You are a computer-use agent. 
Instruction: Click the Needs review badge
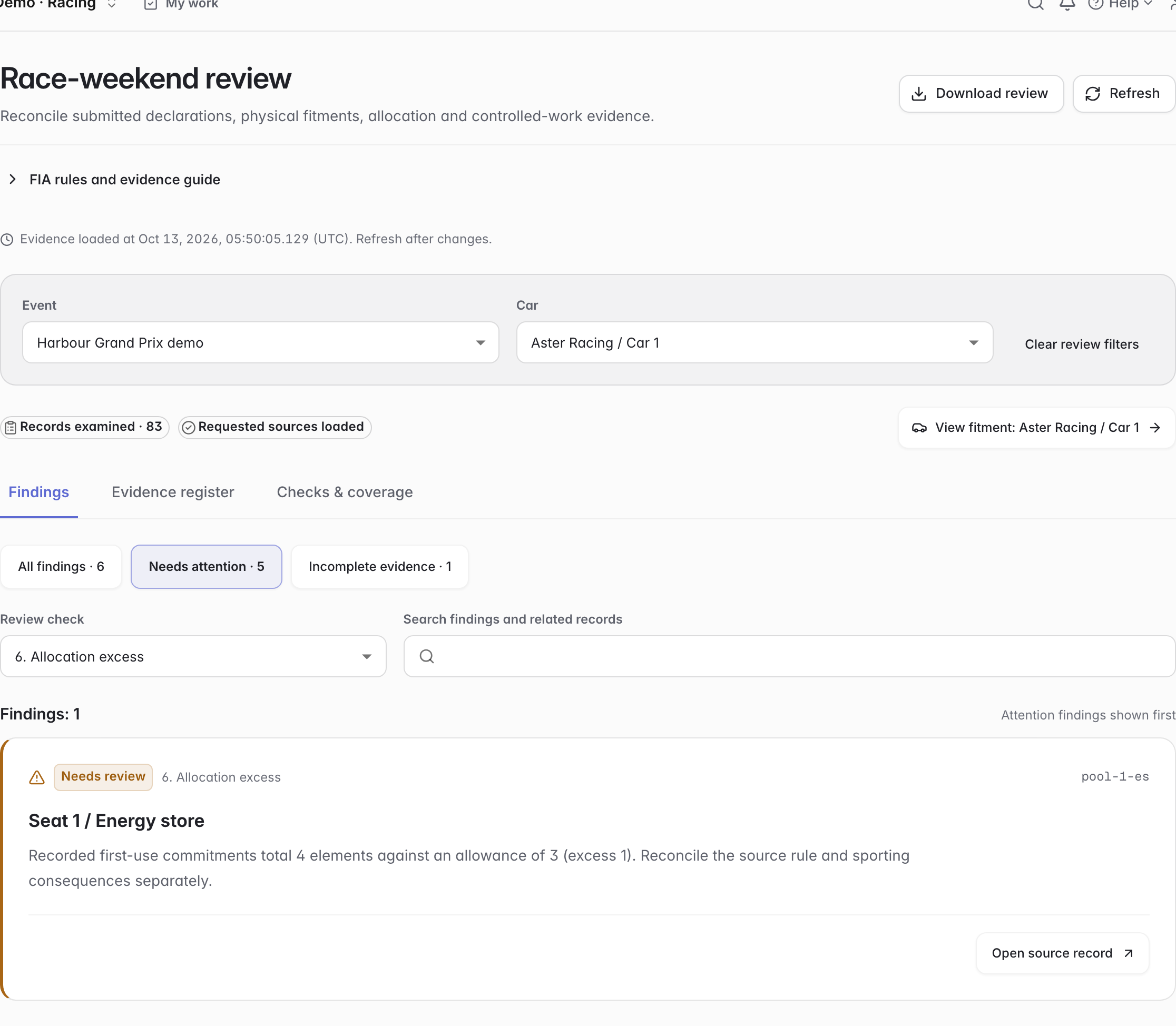(x=103, y=776)
